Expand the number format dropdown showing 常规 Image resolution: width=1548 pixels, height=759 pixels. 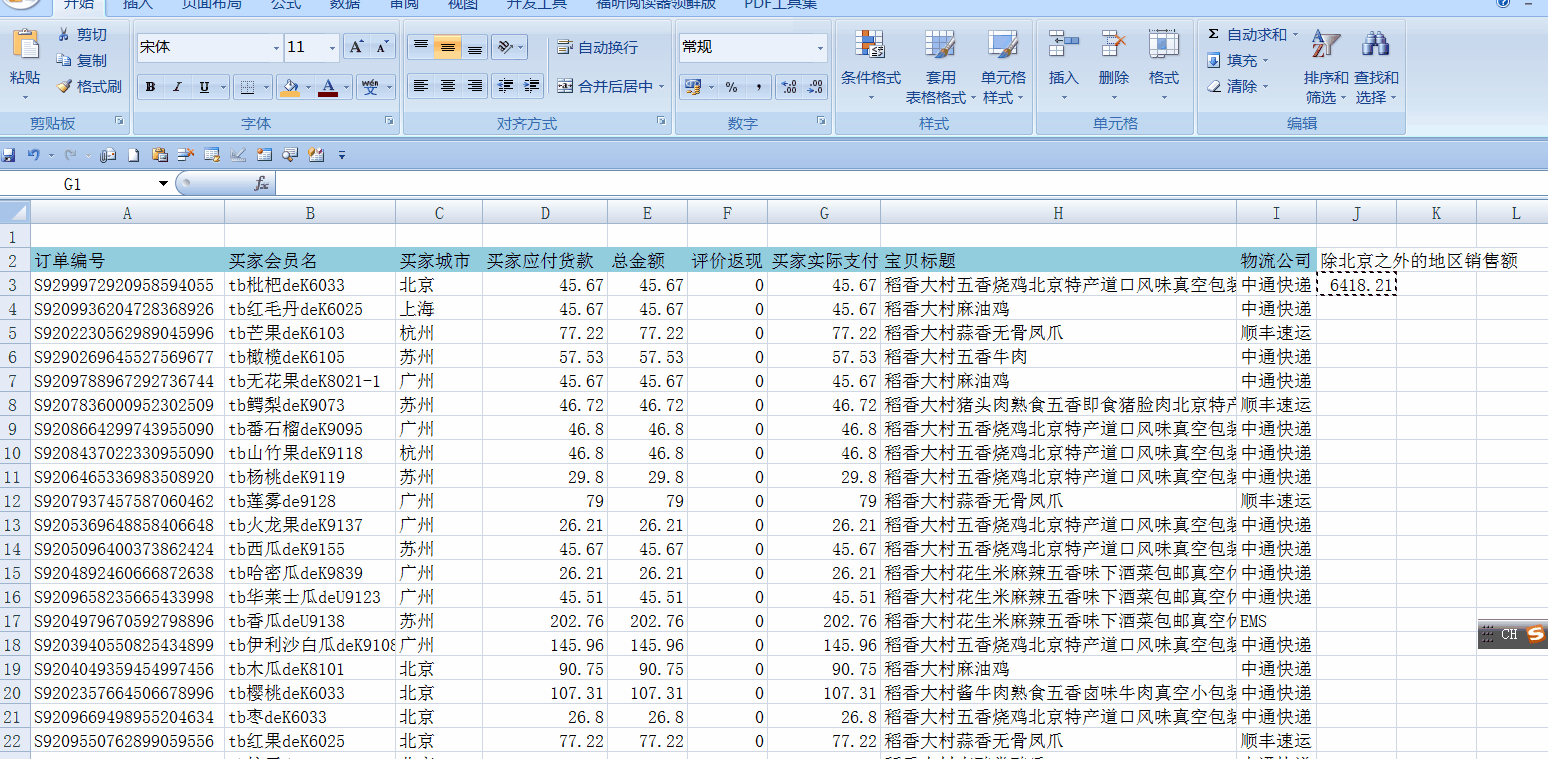[820, 48]
